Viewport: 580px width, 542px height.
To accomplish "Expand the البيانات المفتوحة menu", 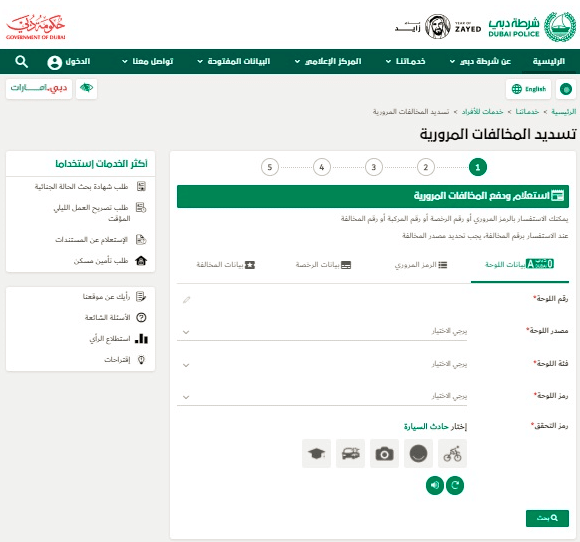I will (x=234, y=61).
